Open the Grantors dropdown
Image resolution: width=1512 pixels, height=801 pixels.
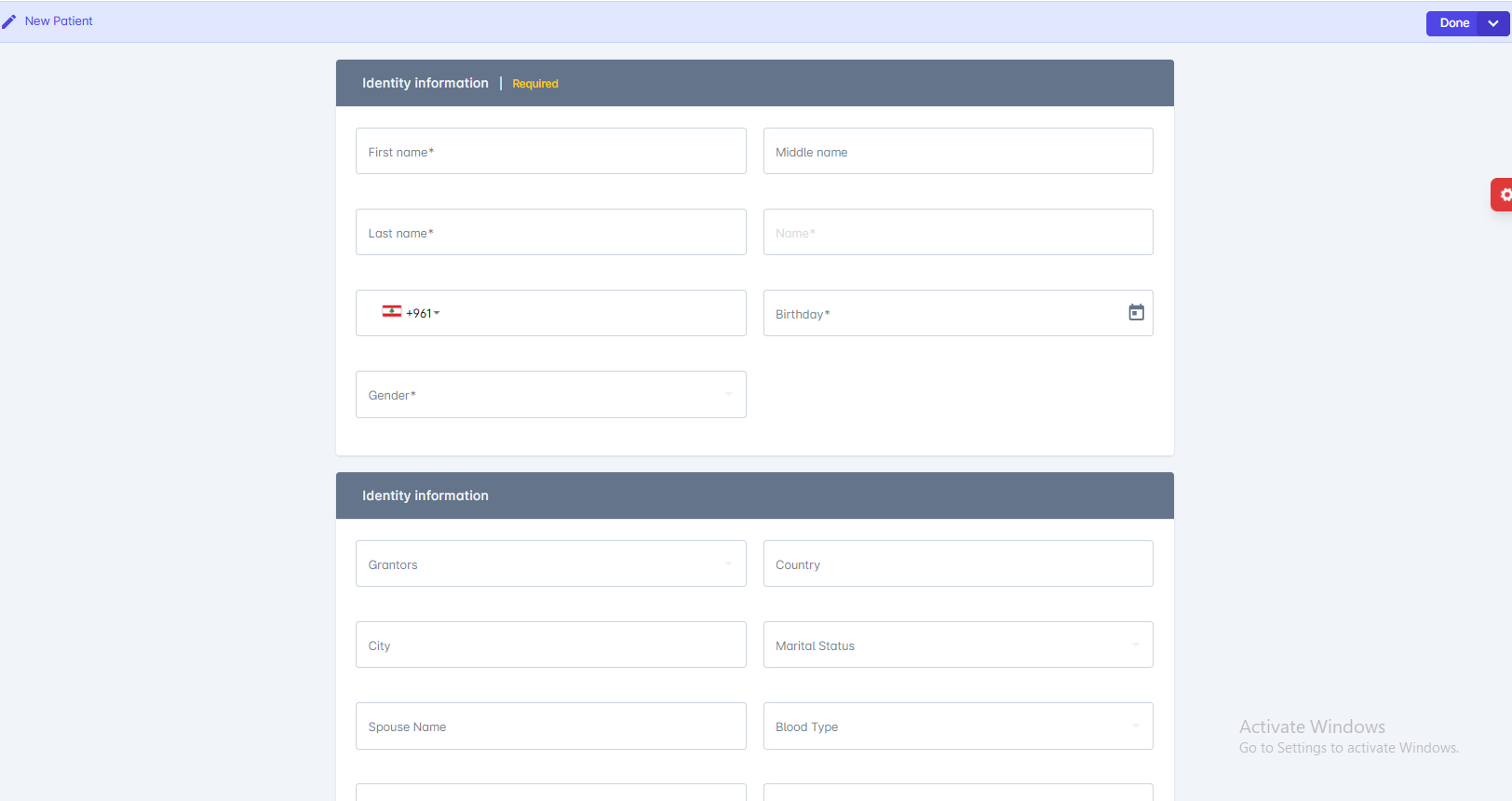[550, 563]
